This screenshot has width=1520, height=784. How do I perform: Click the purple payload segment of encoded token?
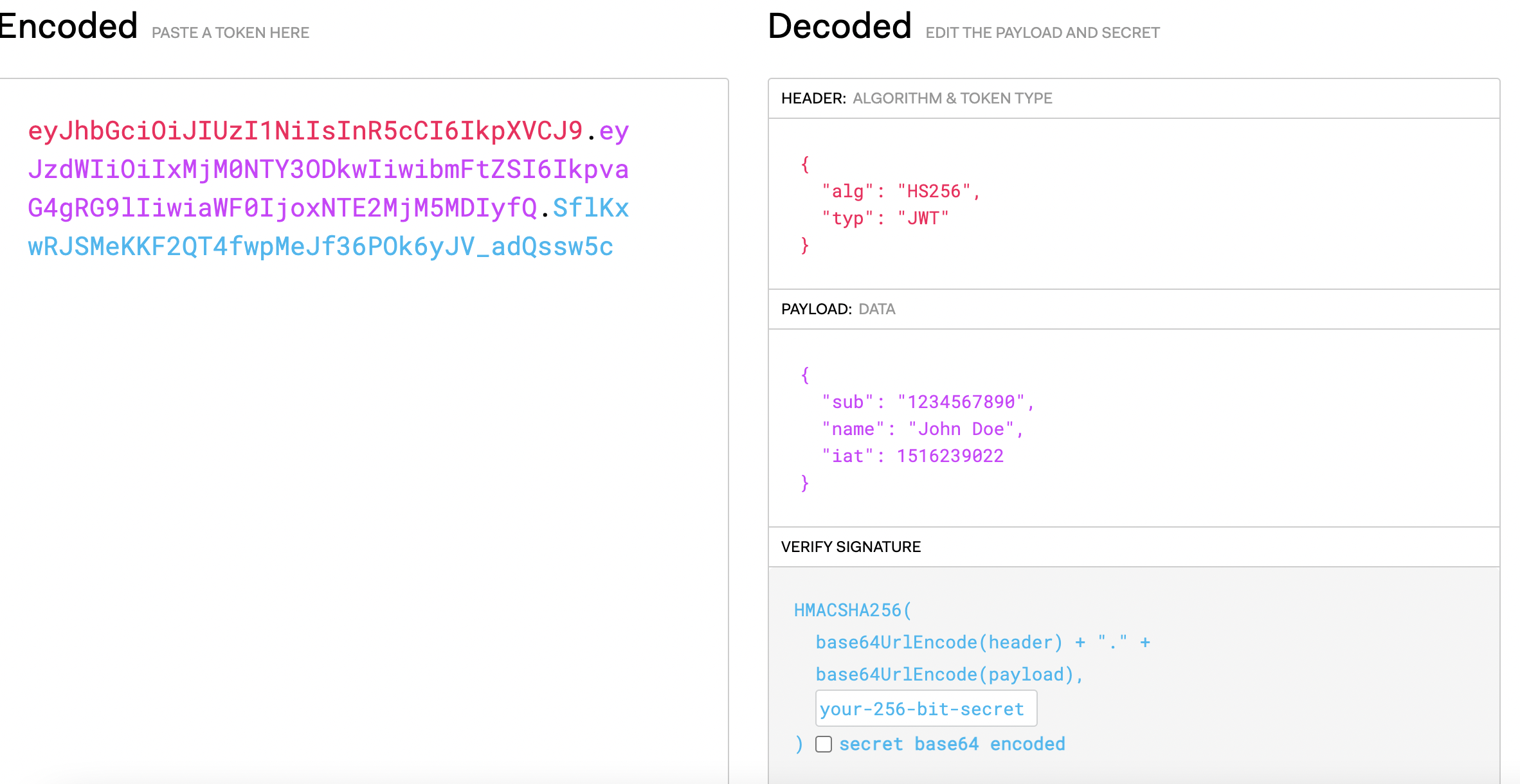point(328,170)
